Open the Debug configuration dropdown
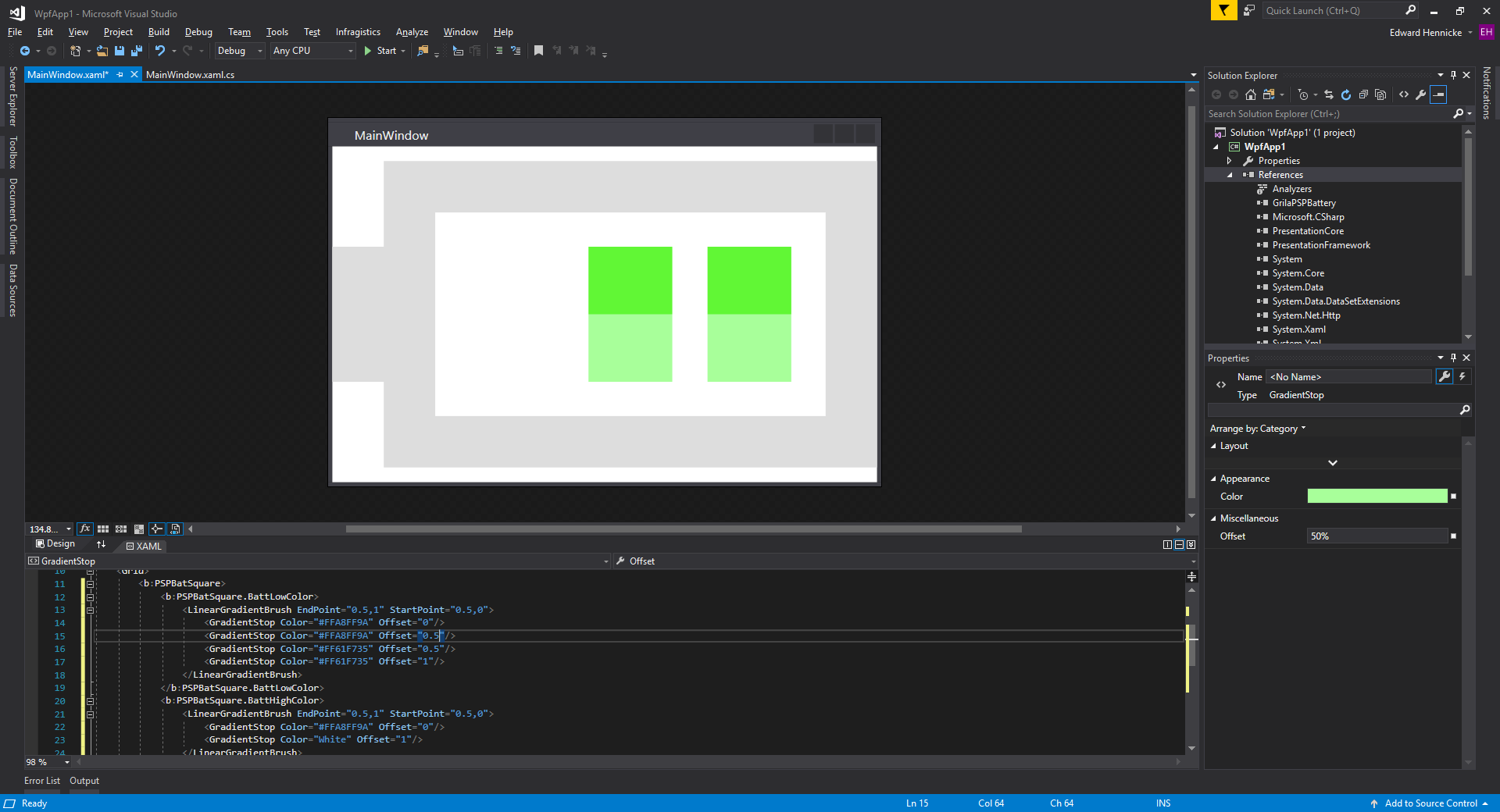 (241, 51)
